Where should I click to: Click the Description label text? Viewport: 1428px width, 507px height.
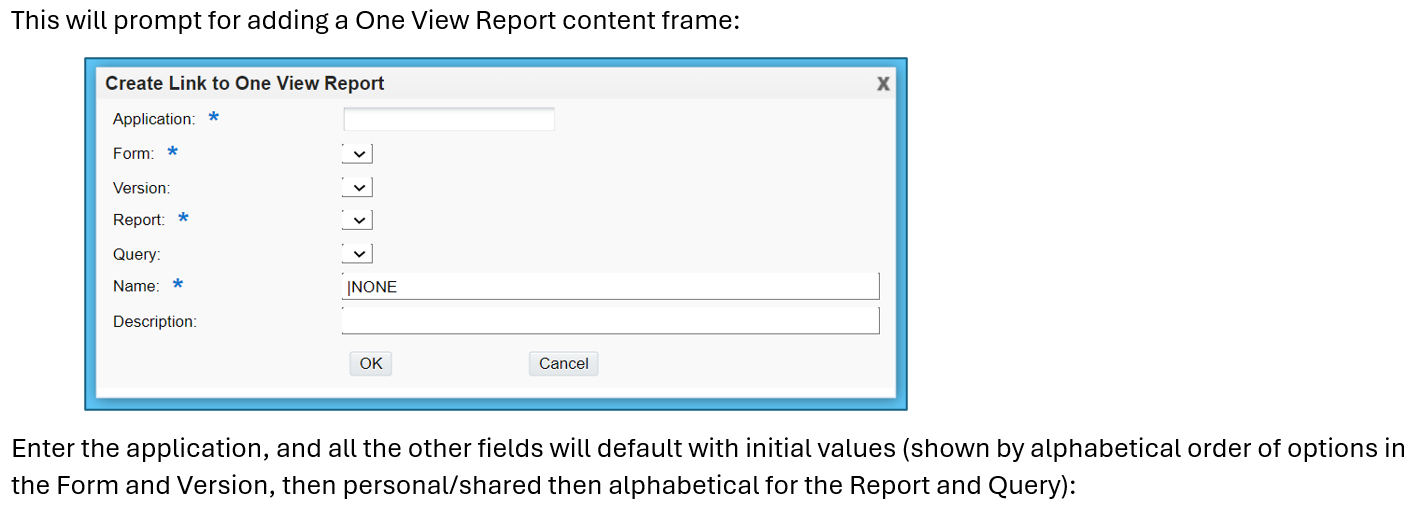[x=154, y=322]
